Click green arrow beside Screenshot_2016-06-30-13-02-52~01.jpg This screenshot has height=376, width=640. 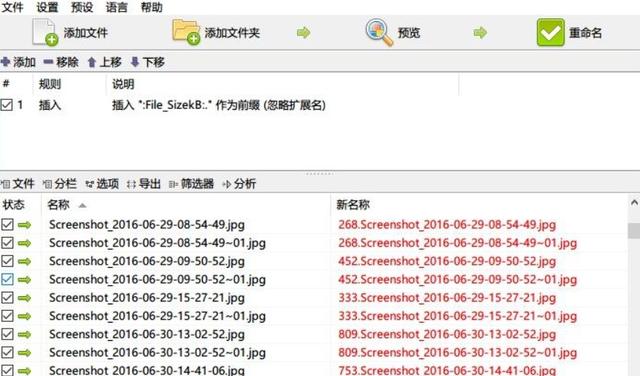(24, 352)
